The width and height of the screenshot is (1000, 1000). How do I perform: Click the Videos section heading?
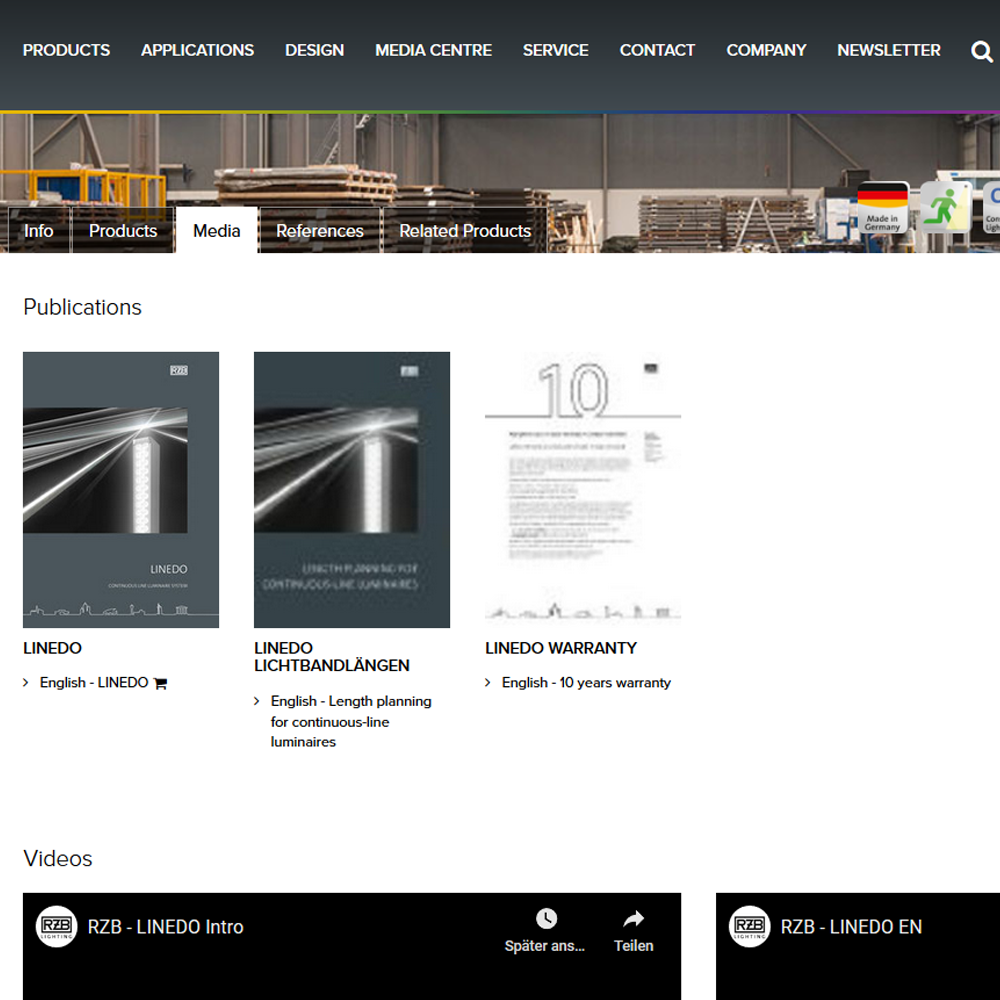(x=57, y=858)
